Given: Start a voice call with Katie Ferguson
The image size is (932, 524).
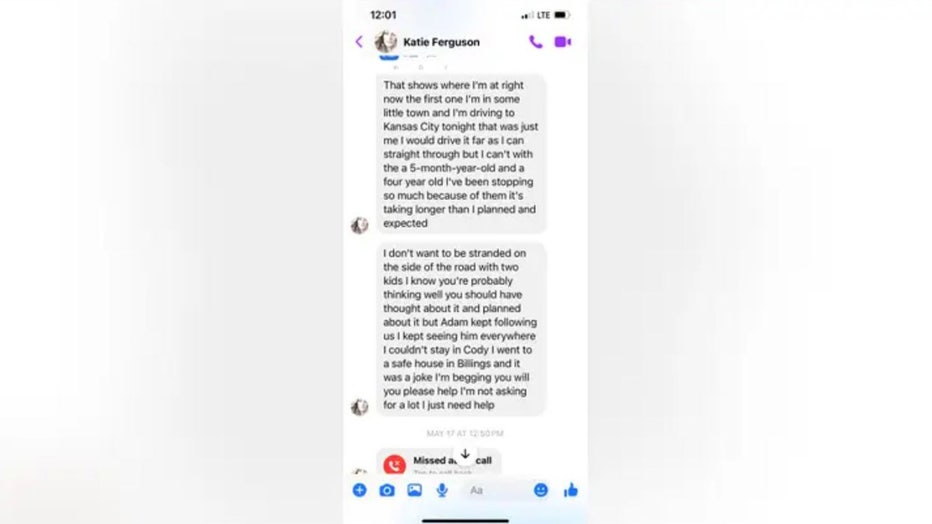Looking at the screenshot, I should point(536,42).
